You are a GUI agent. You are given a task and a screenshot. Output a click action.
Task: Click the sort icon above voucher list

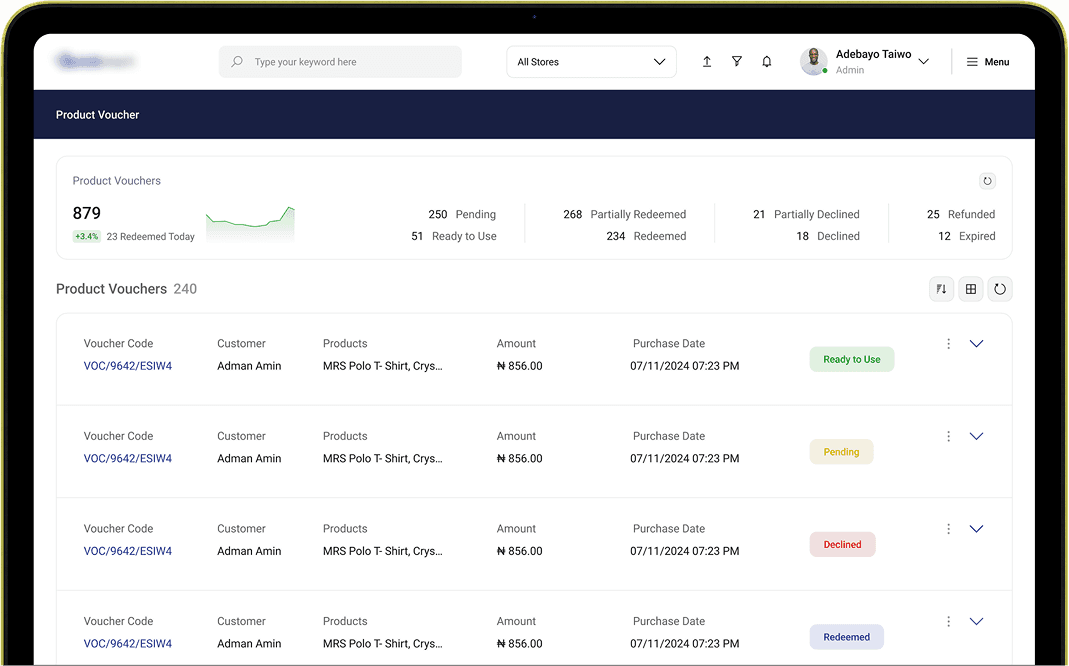click(942, 289)
